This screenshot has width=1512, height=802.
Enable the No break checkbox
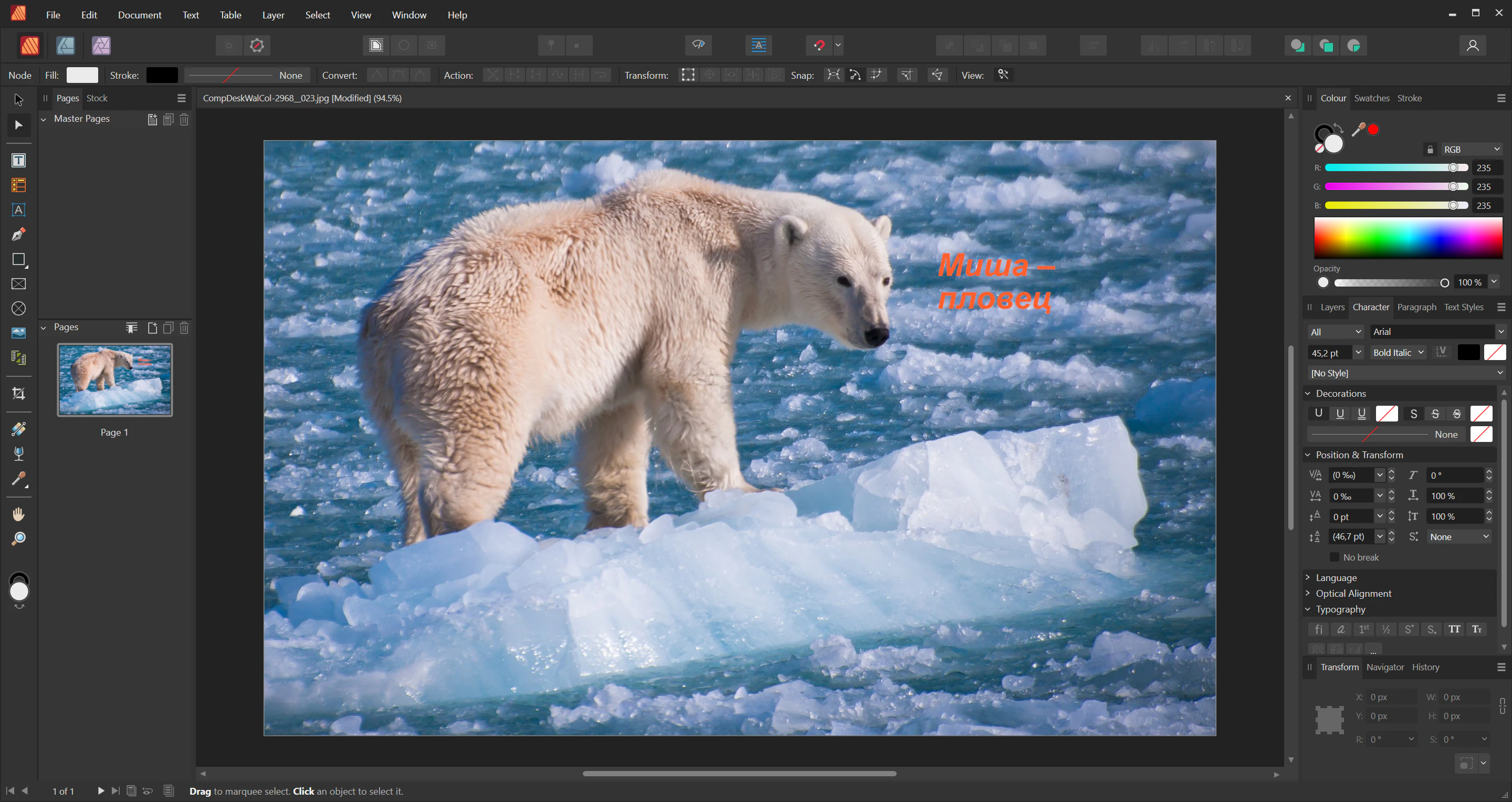tap(1334, 557)
